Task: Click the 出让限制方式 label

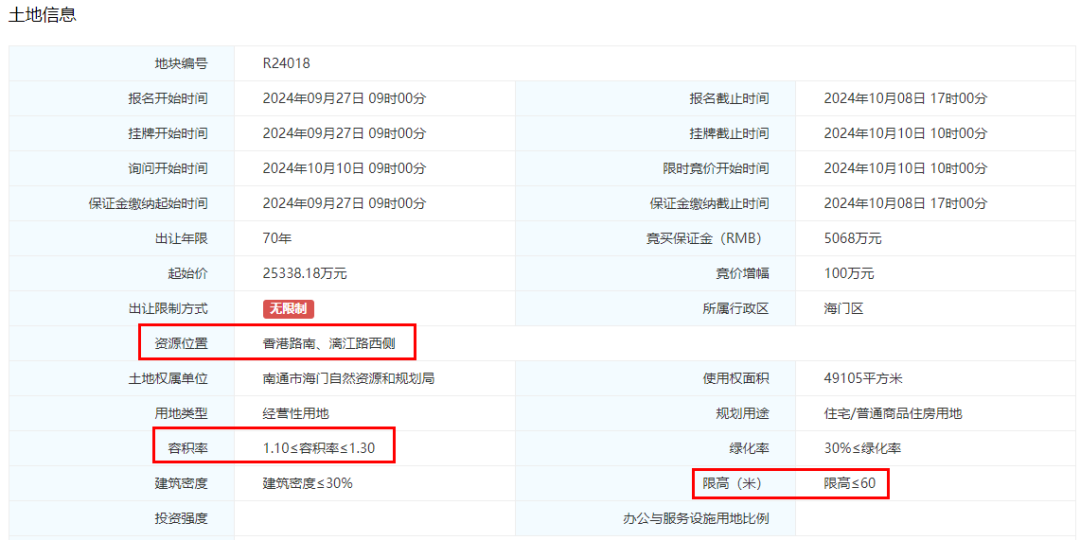Action: [x=167, y=309]
